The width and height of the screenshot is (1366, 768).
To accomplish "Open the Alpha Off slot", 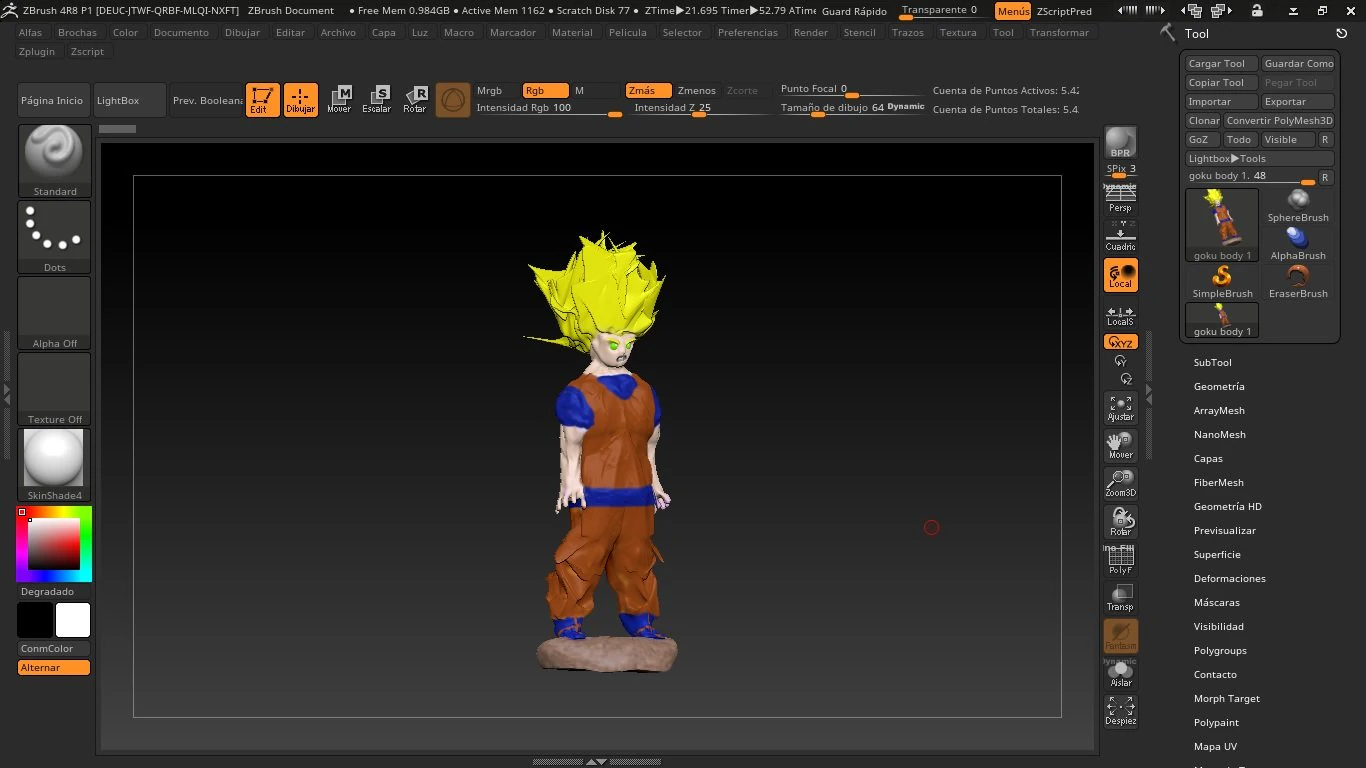I will point(54,312).
